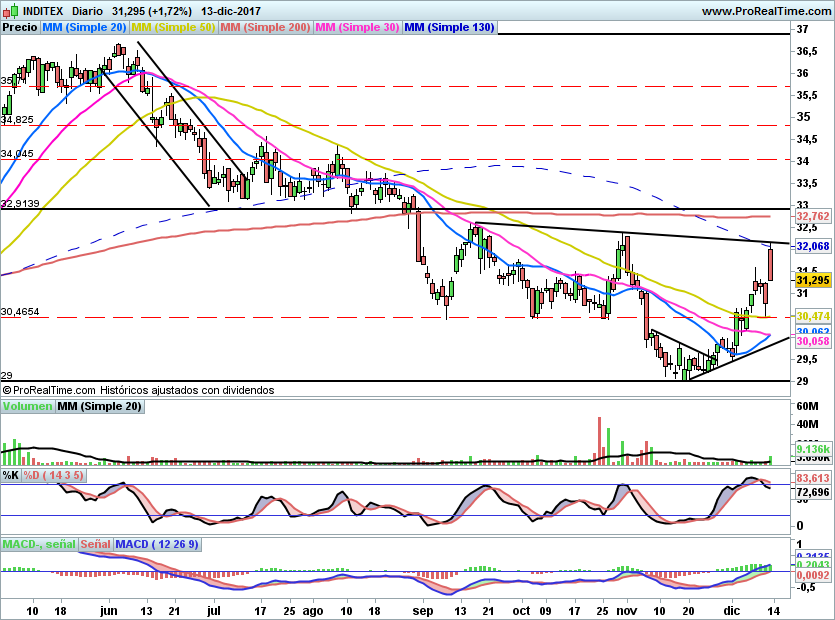Screen dimensions: 835x620
Task: Click the jun date on time axis
Action: 109,610
